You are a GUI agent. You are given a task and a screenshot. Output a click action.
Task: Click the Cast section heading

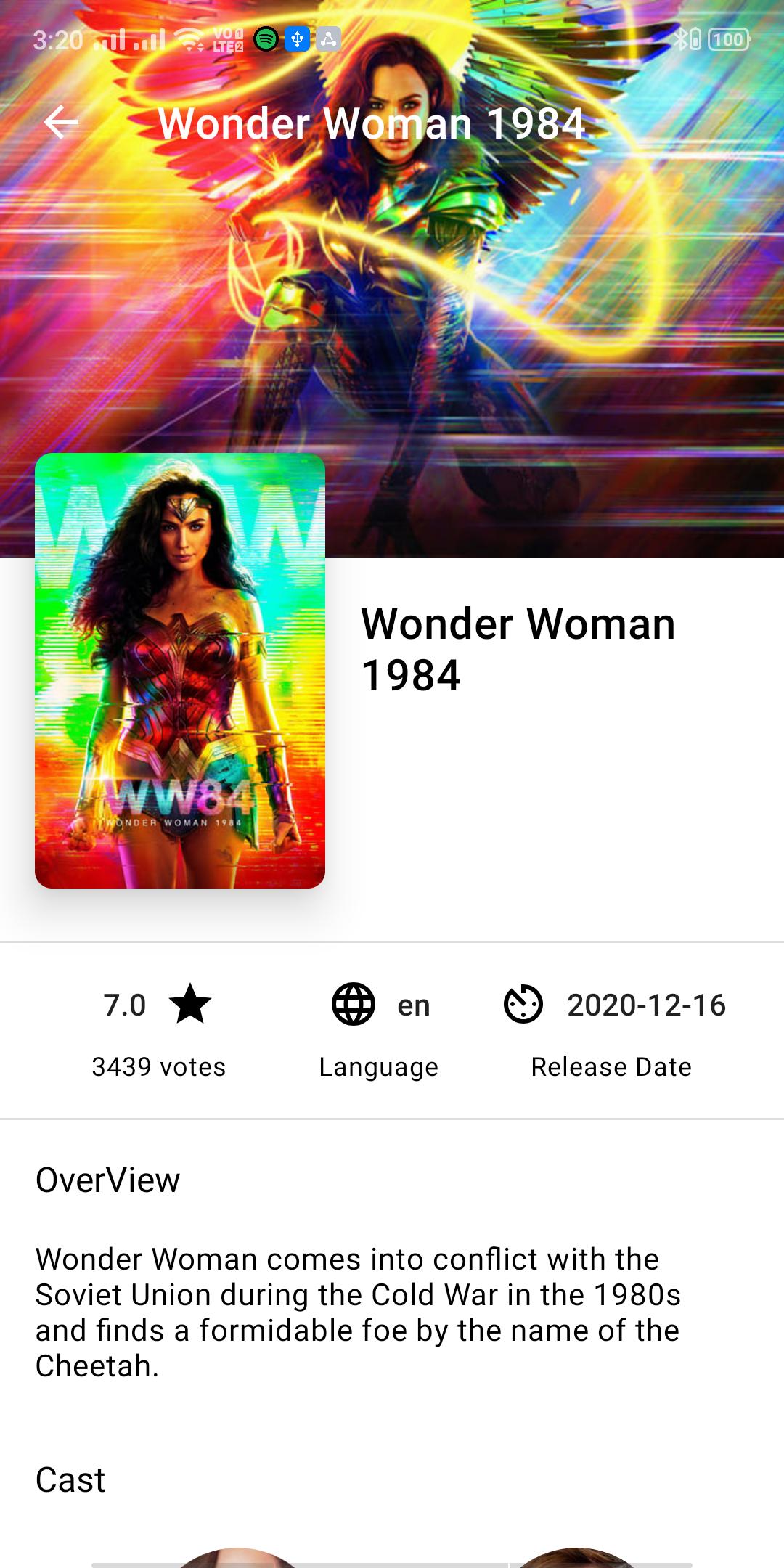pyautogui.click(x=70, y=1479)
